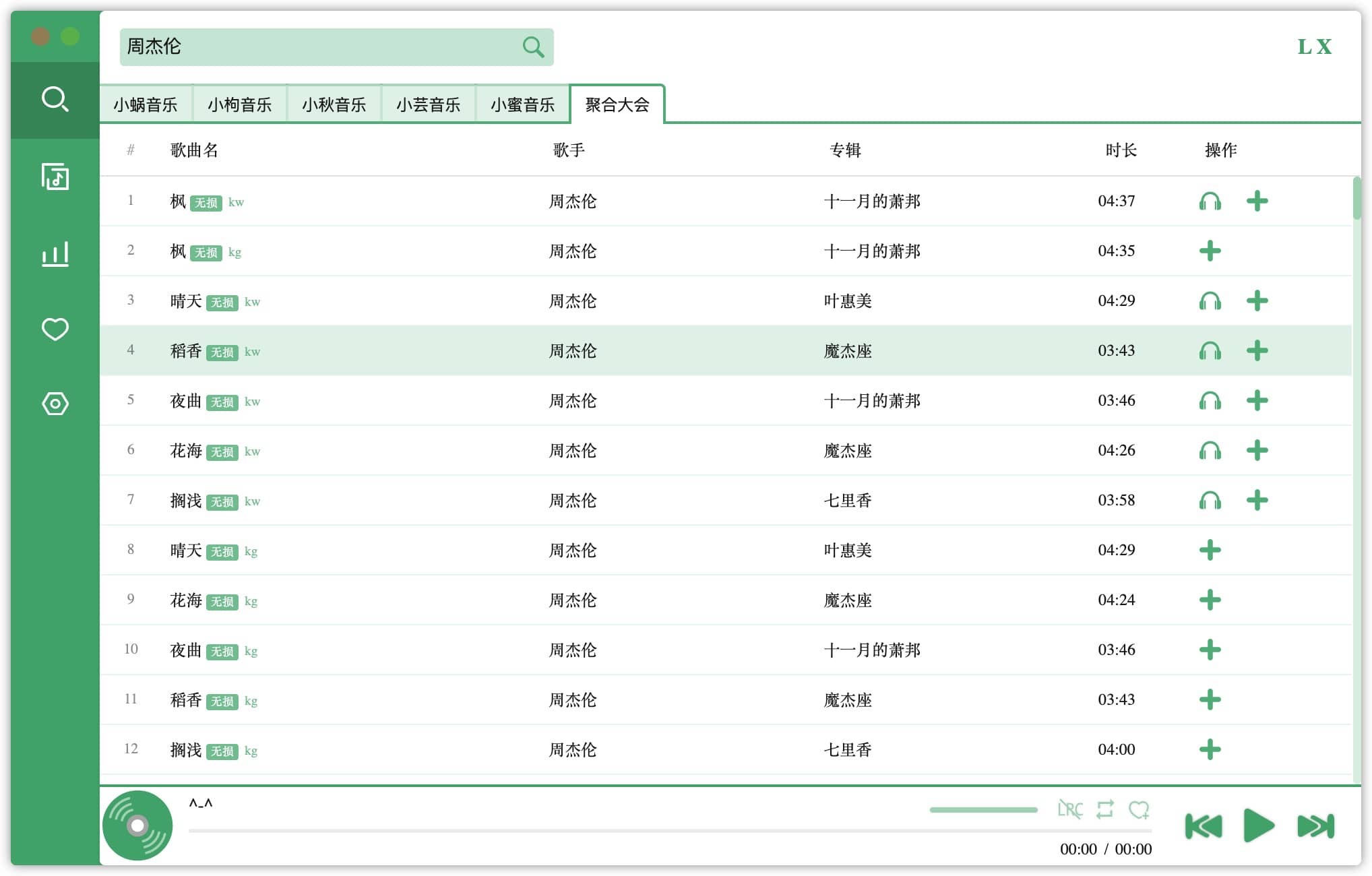Open the search page in sidebar
This screenshot has height=876, width=1372.
point(55,100)
